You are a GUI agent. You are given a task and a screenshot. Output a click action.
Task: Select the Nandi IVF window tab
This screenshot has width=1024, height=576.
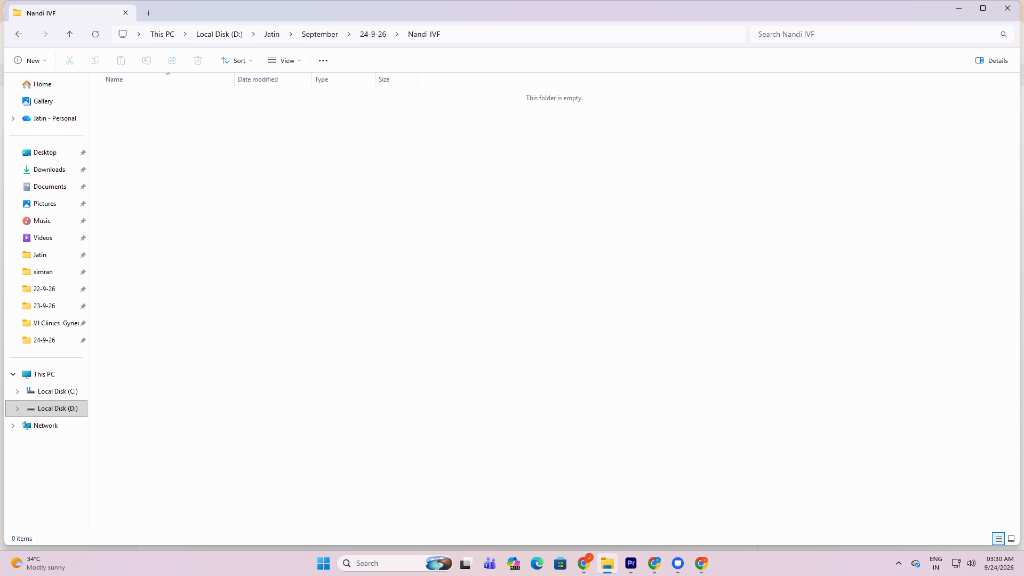point(71,12)
